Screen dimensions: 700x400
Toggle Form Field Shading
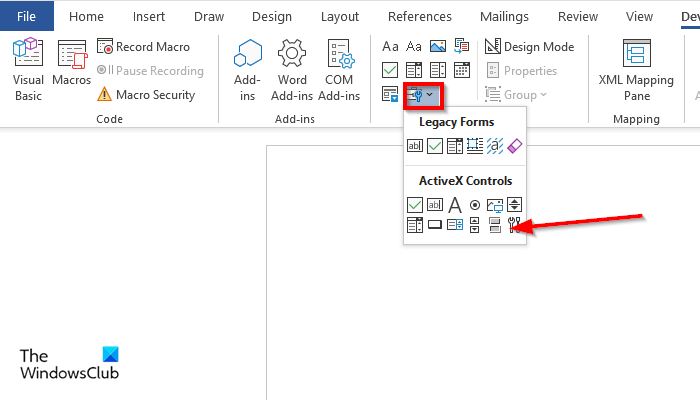[495, 146]
